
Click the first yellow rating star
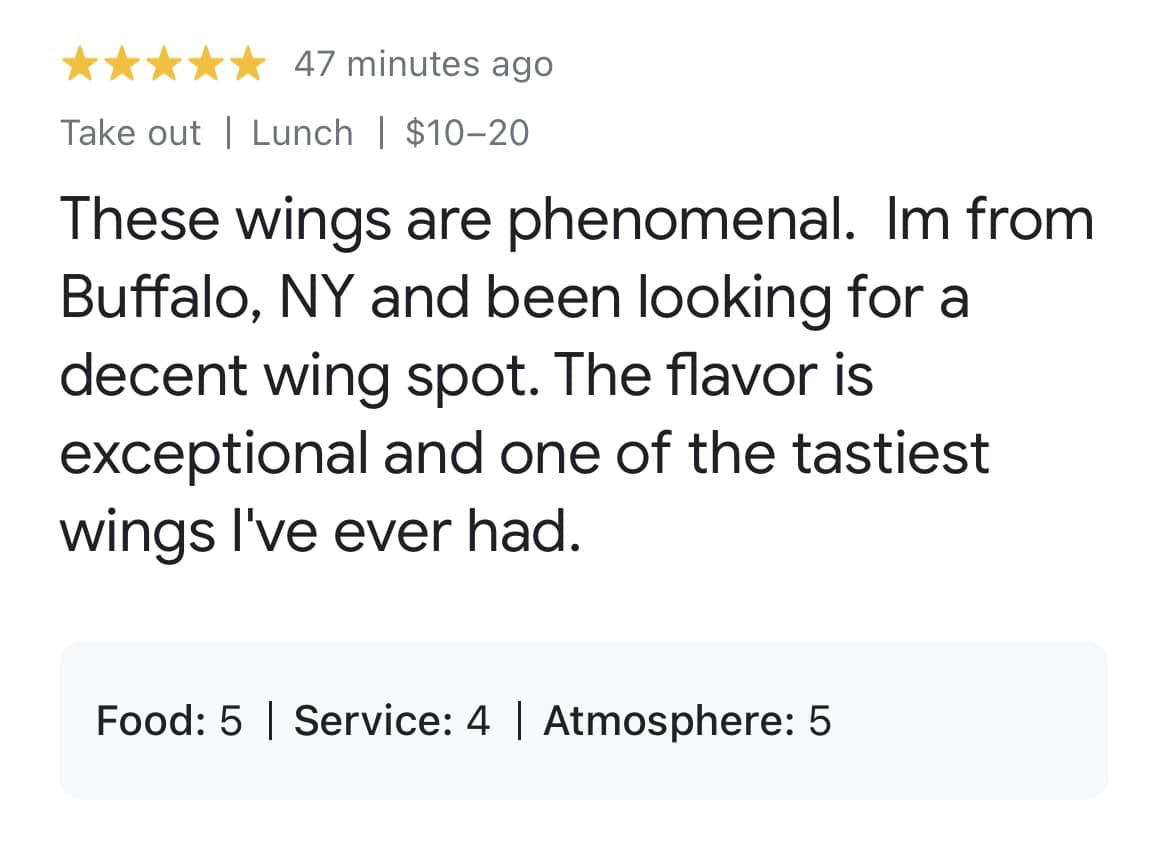79,63
